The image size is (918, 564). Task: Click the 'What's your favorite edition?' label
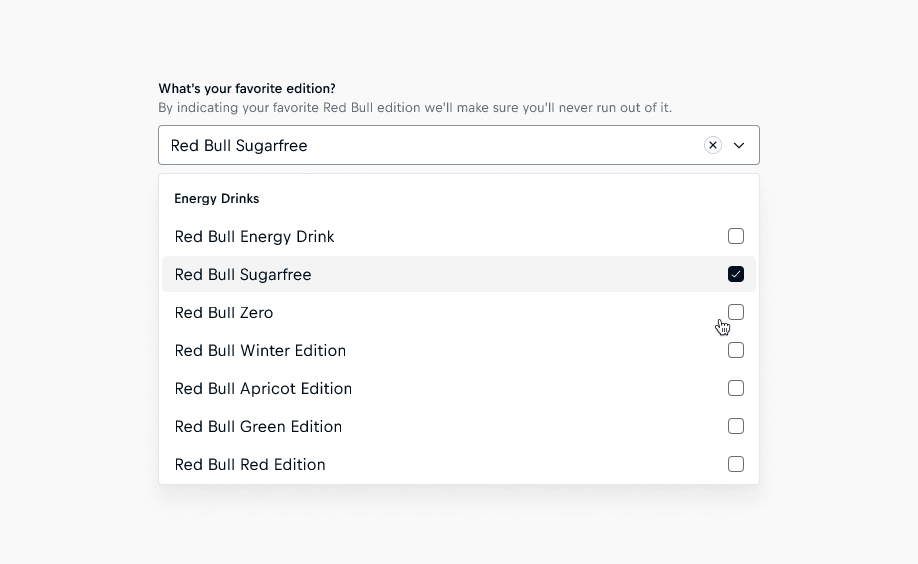click(x=247, y=88)
